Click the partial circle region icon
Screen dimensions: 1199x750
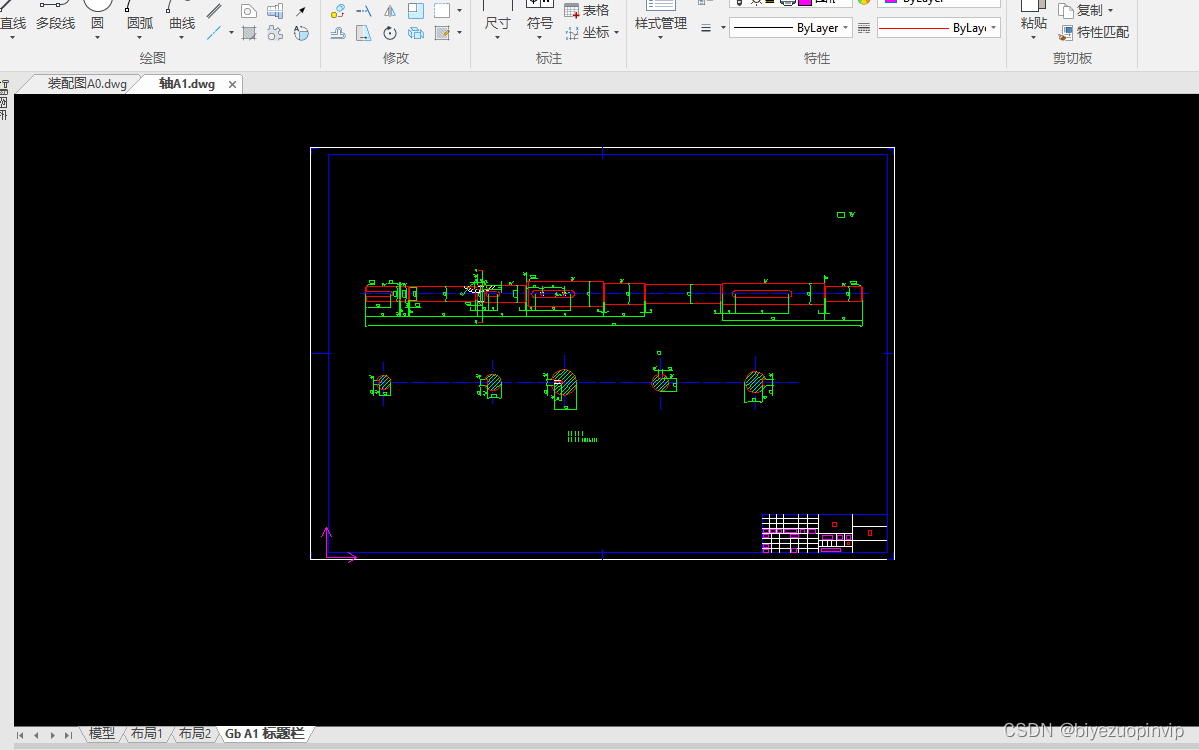click(x=301, y=33)
